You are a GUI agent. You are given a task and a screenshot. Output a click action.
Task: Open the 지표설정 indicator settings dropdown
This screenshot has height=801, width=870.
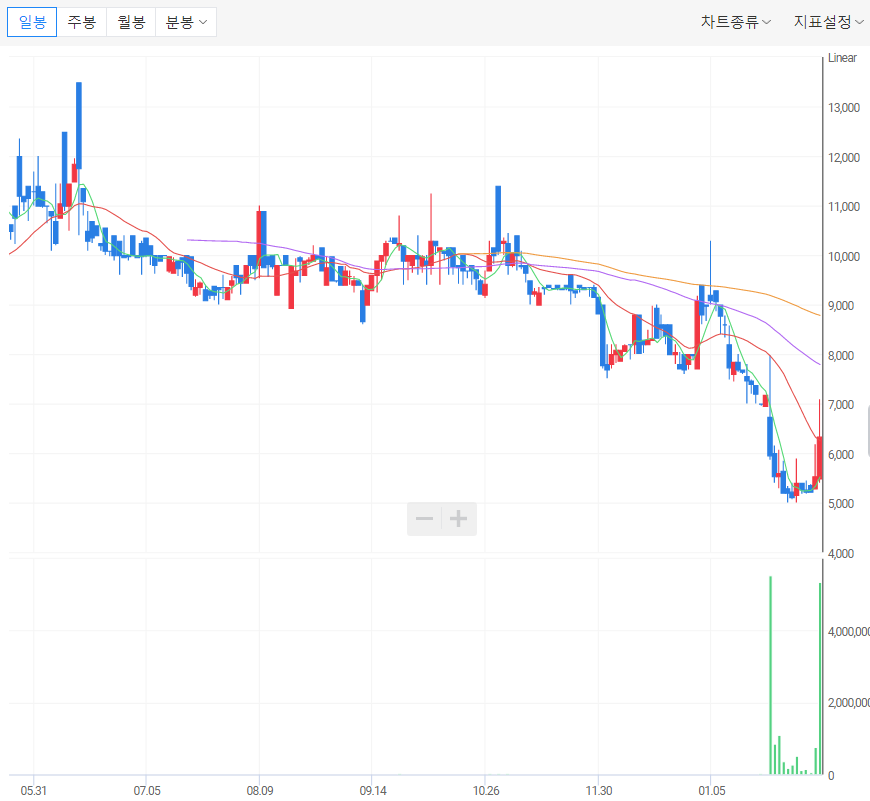point(828,22)
